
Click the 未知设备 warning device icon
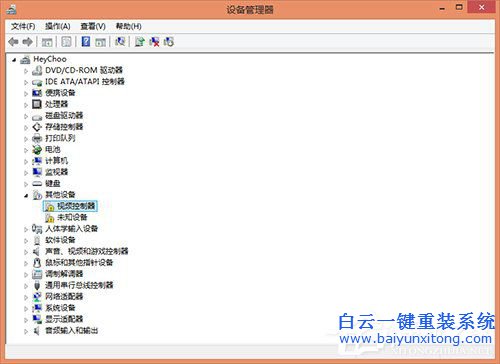coord(49,218)
